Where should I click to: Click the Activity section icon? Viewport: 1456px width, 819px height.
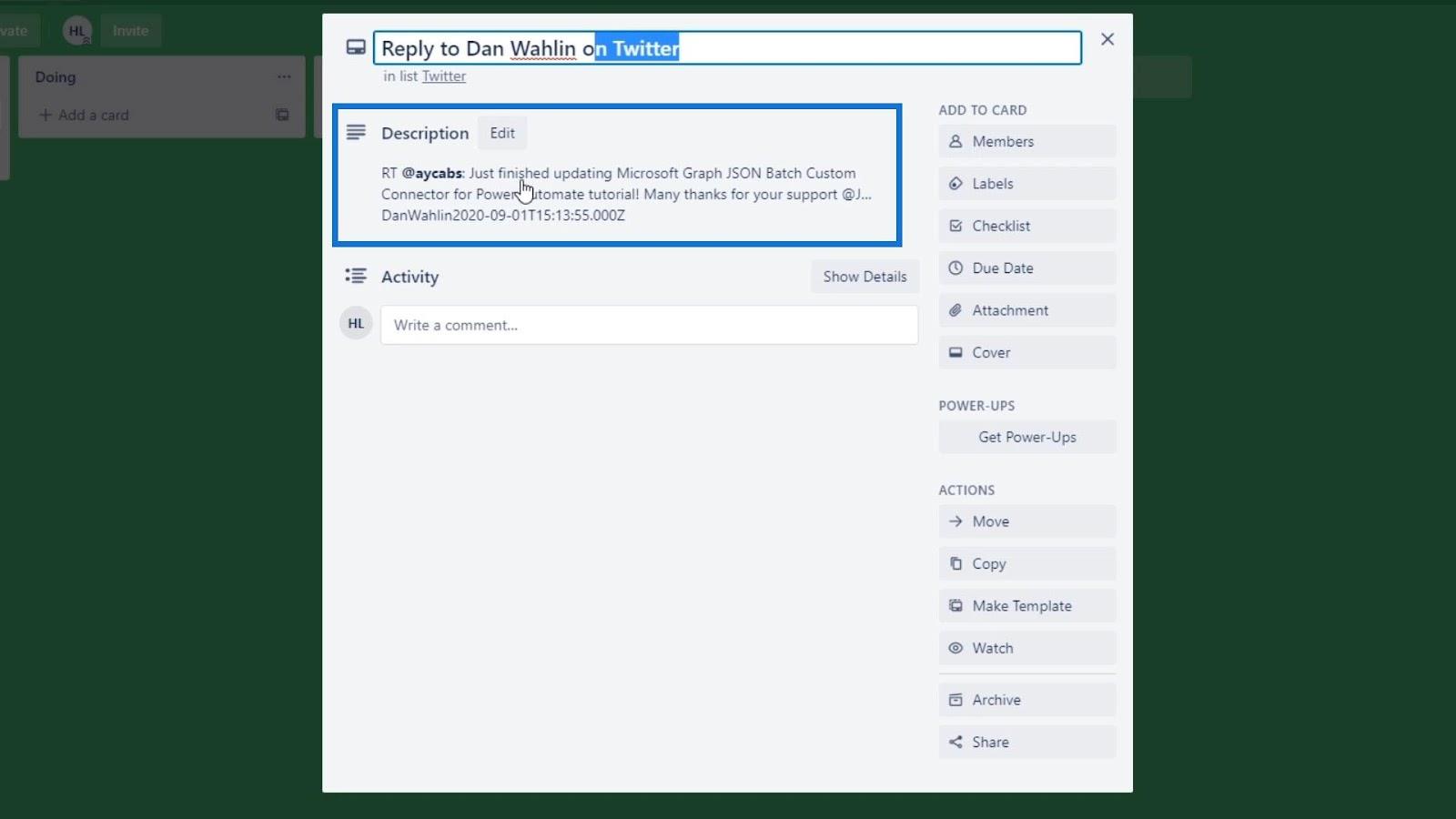(356, 276)
